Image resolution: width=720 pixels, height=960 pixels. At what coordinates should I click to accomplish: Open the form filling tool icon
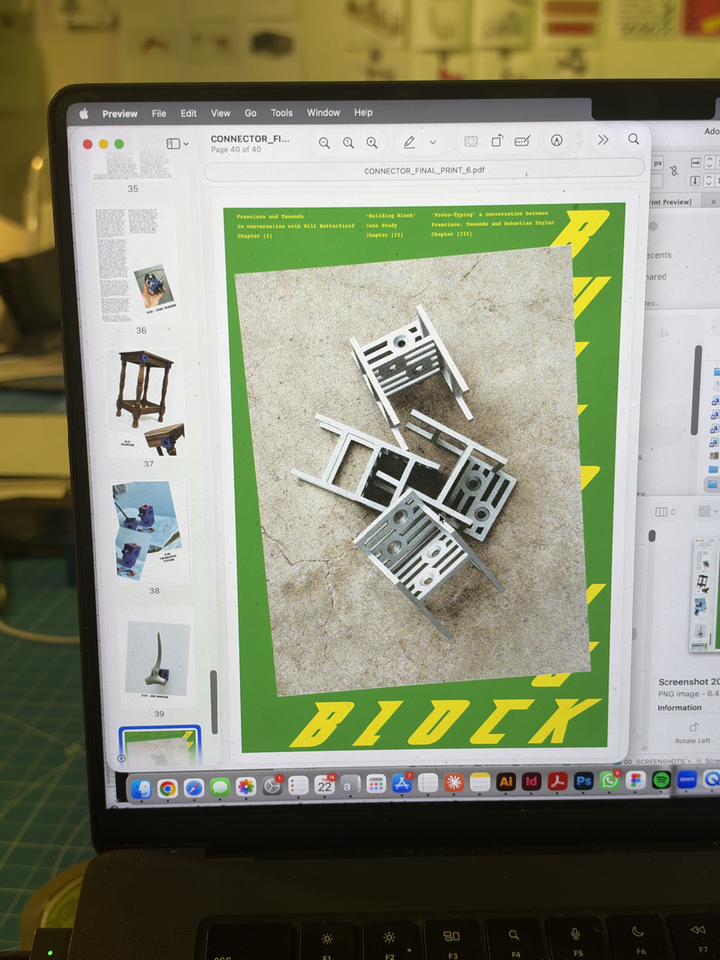pos(522,141)
